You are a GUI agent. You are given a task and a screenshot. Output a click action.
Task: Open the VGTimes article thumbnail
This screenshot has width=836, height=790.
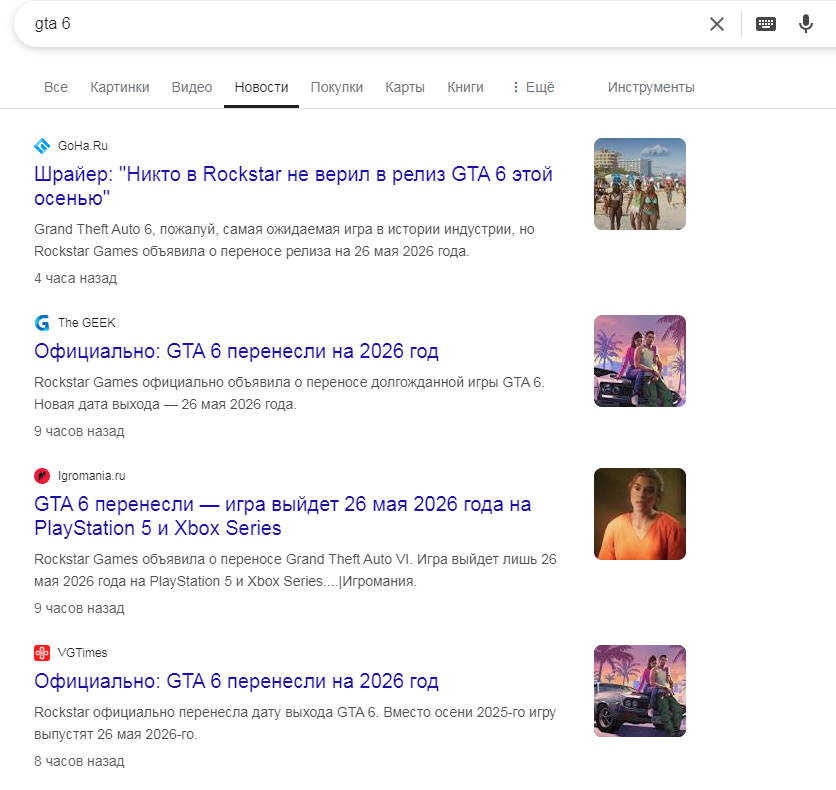[640, 691]
